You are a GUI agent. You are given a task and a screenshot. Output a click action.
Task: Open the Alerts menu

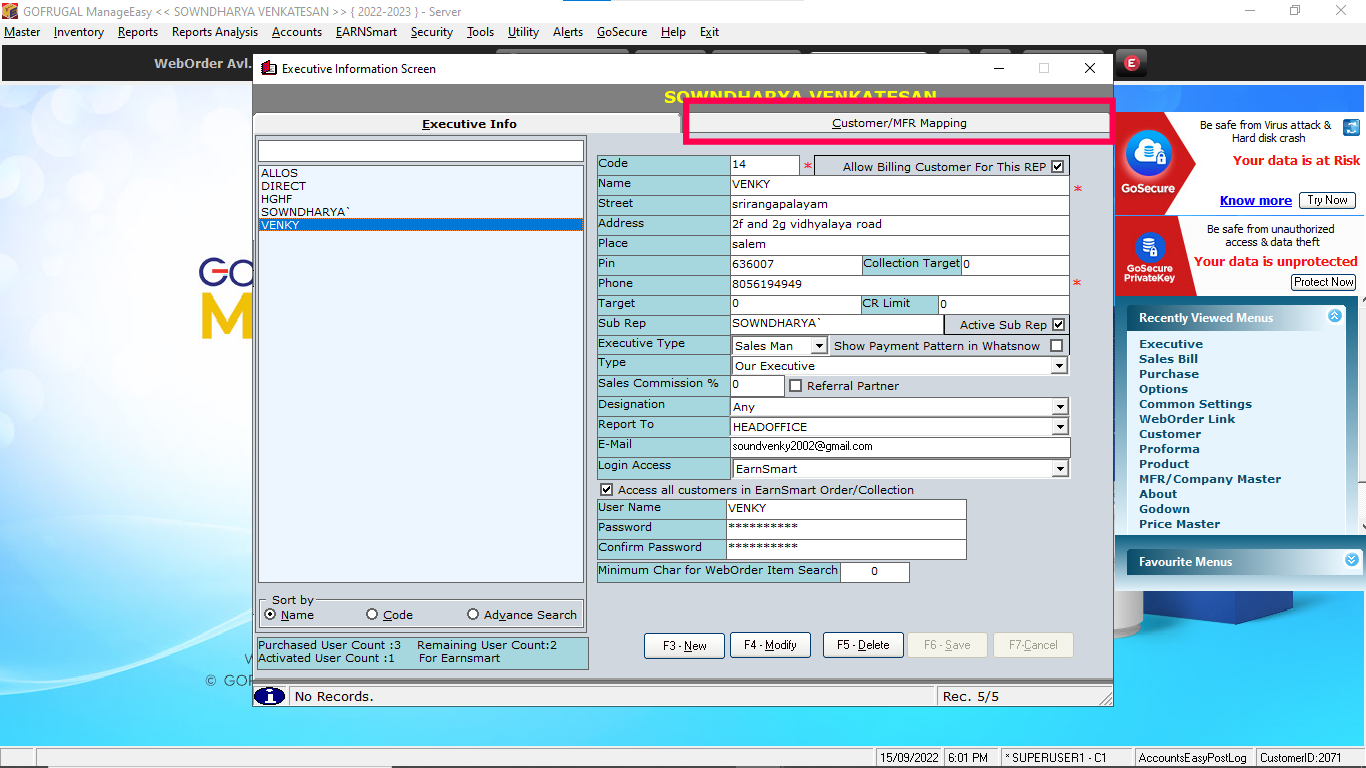(x=568, y=32)
